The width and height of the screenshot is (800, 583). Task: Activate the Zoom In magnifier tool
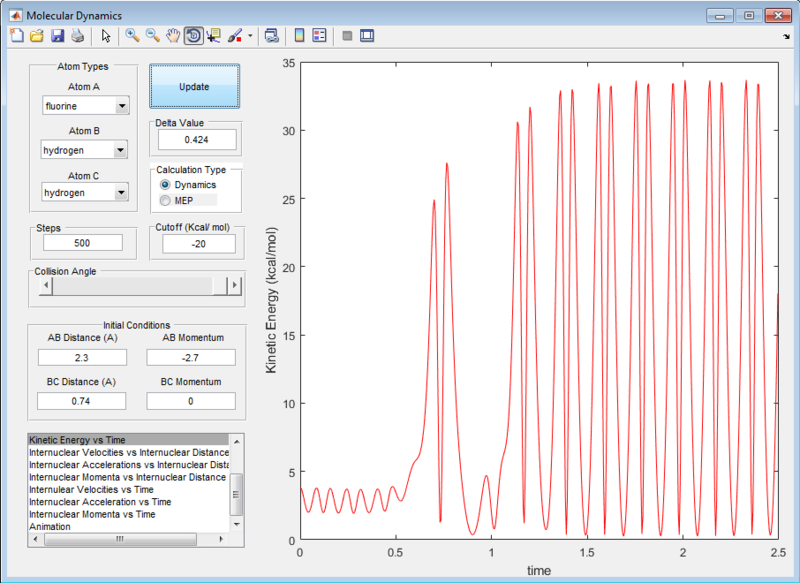click(133, 36)
